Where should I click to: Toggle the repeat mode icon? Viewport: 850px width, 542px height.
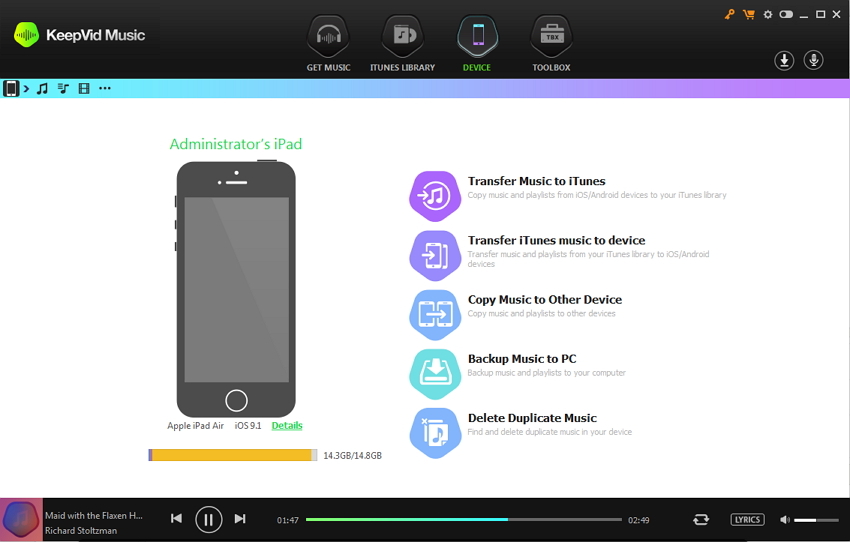[701, 520]
